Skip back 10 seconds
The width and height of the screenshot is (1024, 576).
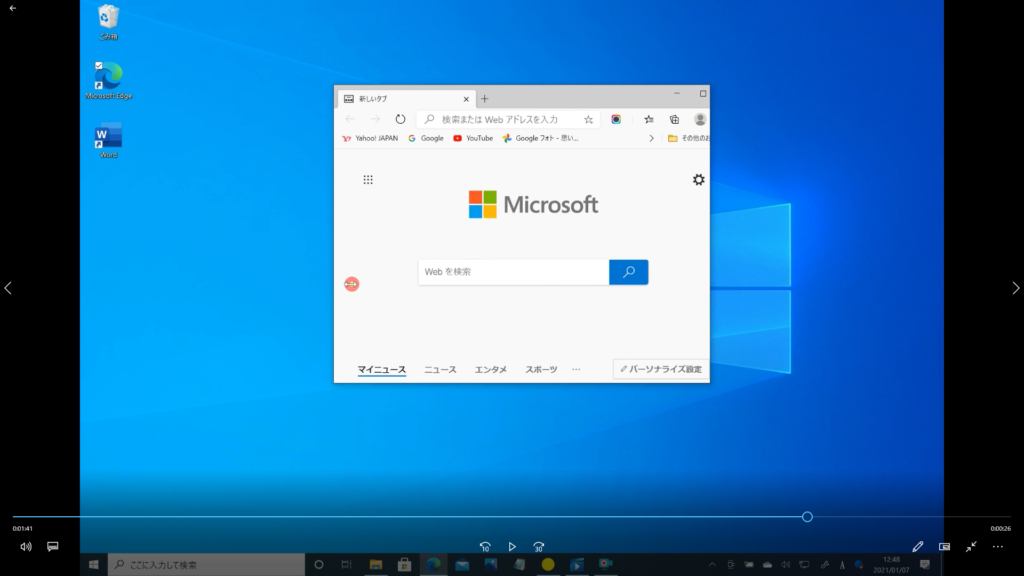[485, 547]
